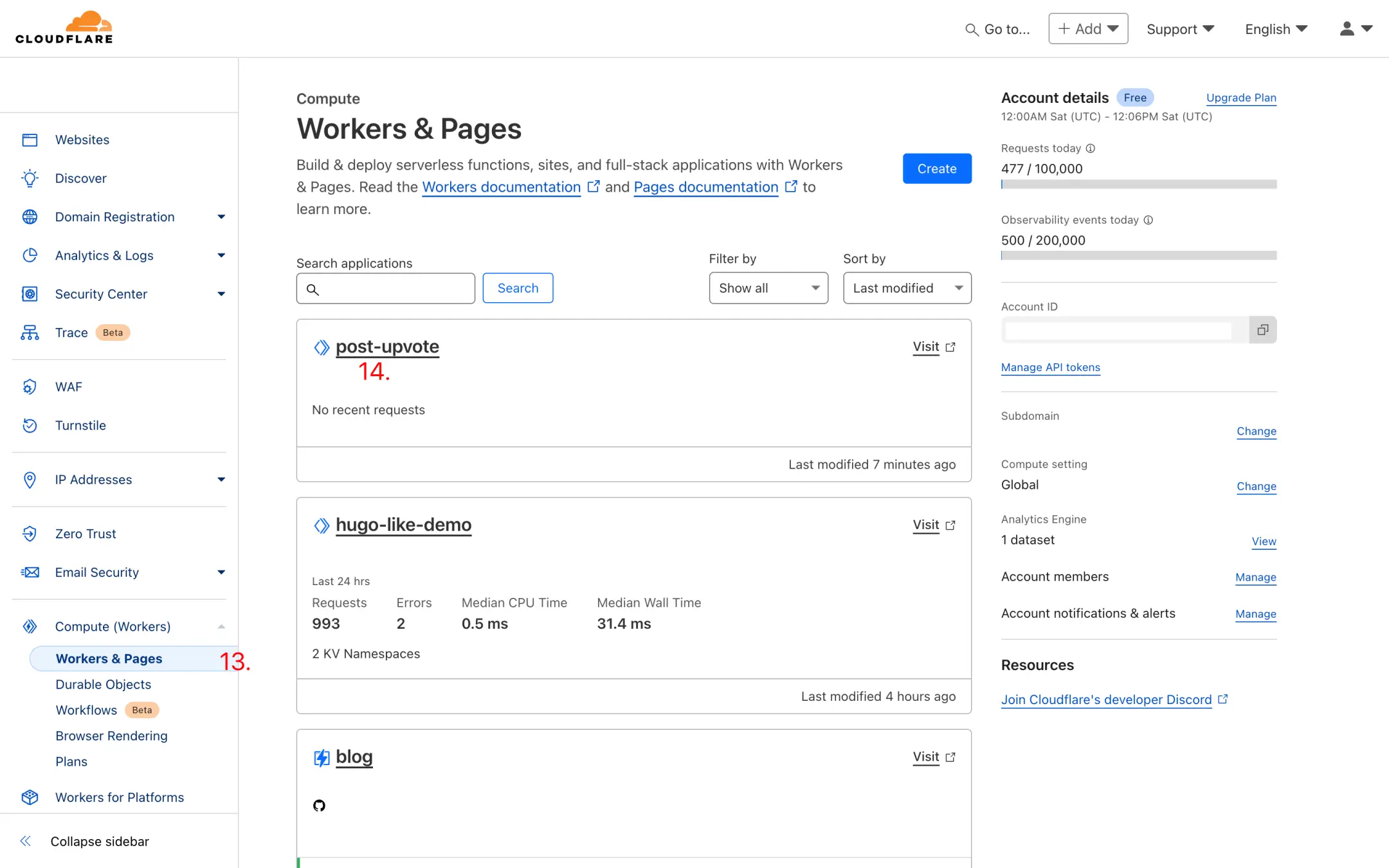
Task: Click the Collapse sidebar double-chevron icon
Action: (x=26, y=841)
